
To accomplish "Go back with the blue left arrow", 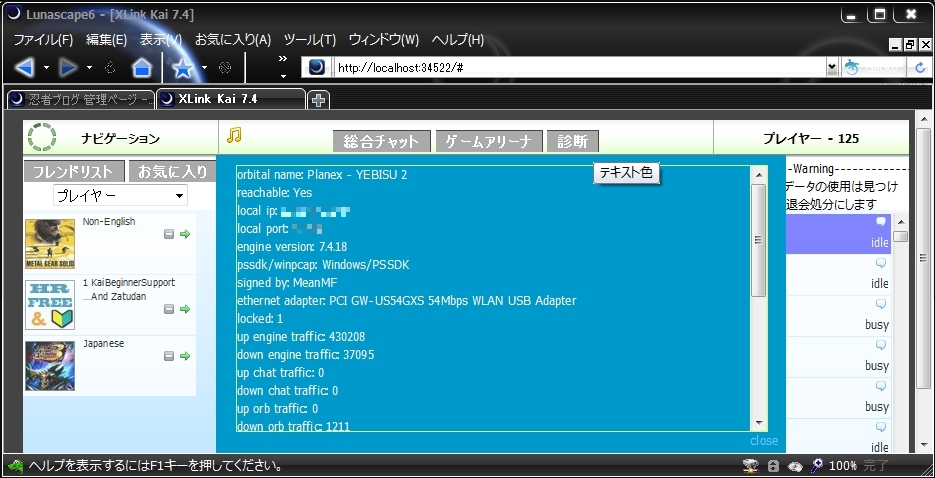I will [x=24, y=68].
